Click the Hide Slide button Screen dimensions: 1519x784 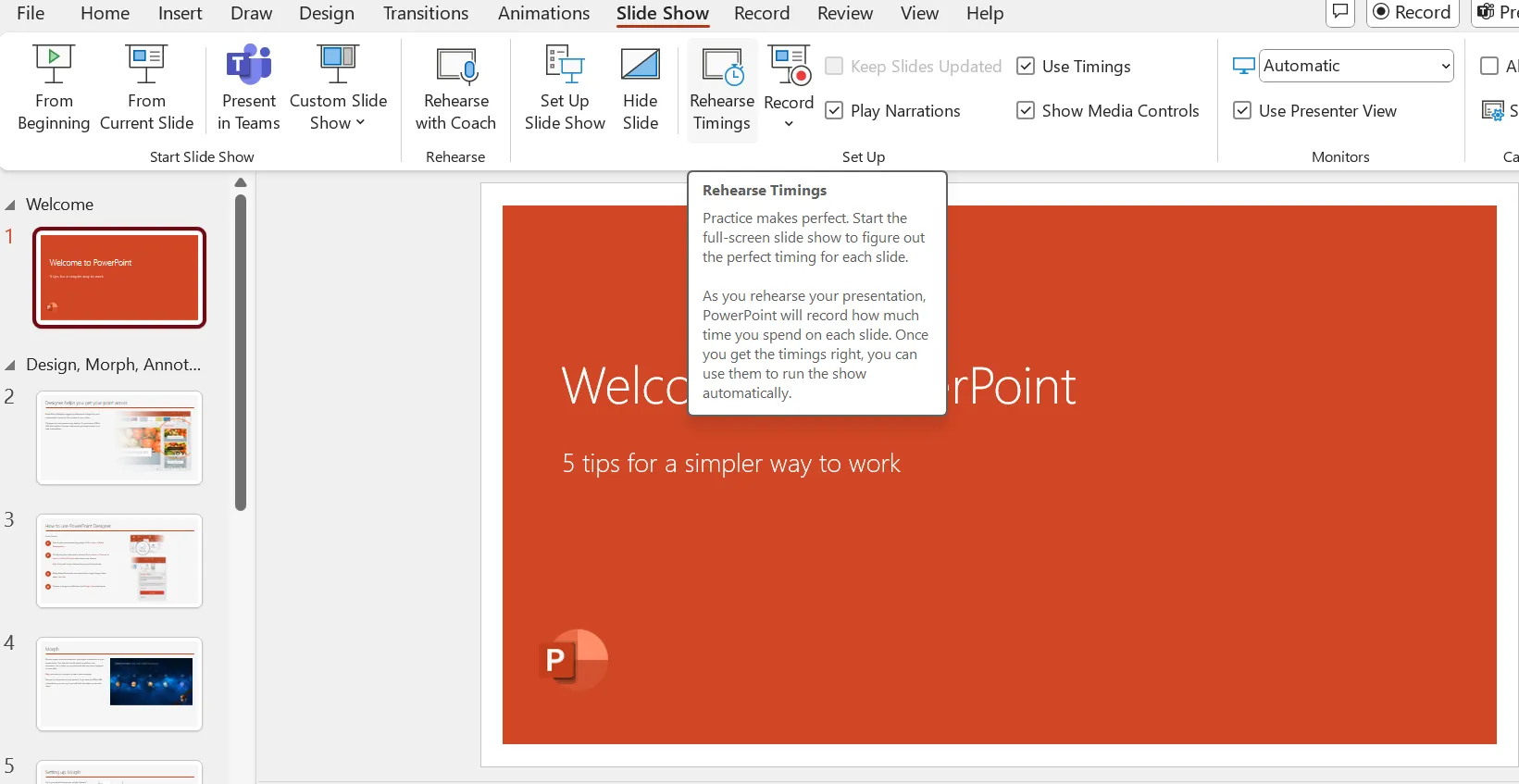641,89
